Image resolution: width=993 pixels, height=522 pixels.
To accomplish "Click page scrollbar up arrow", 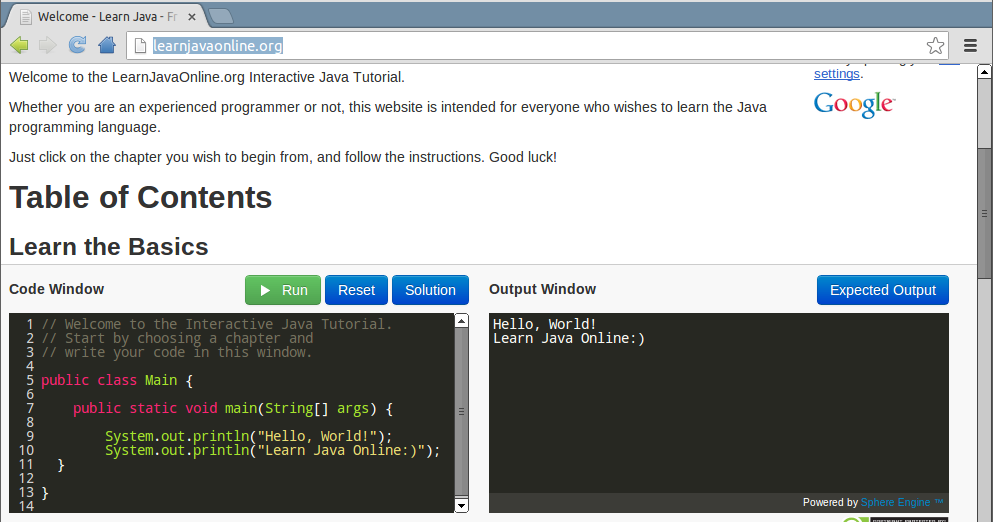I will [x=984, y=72].
